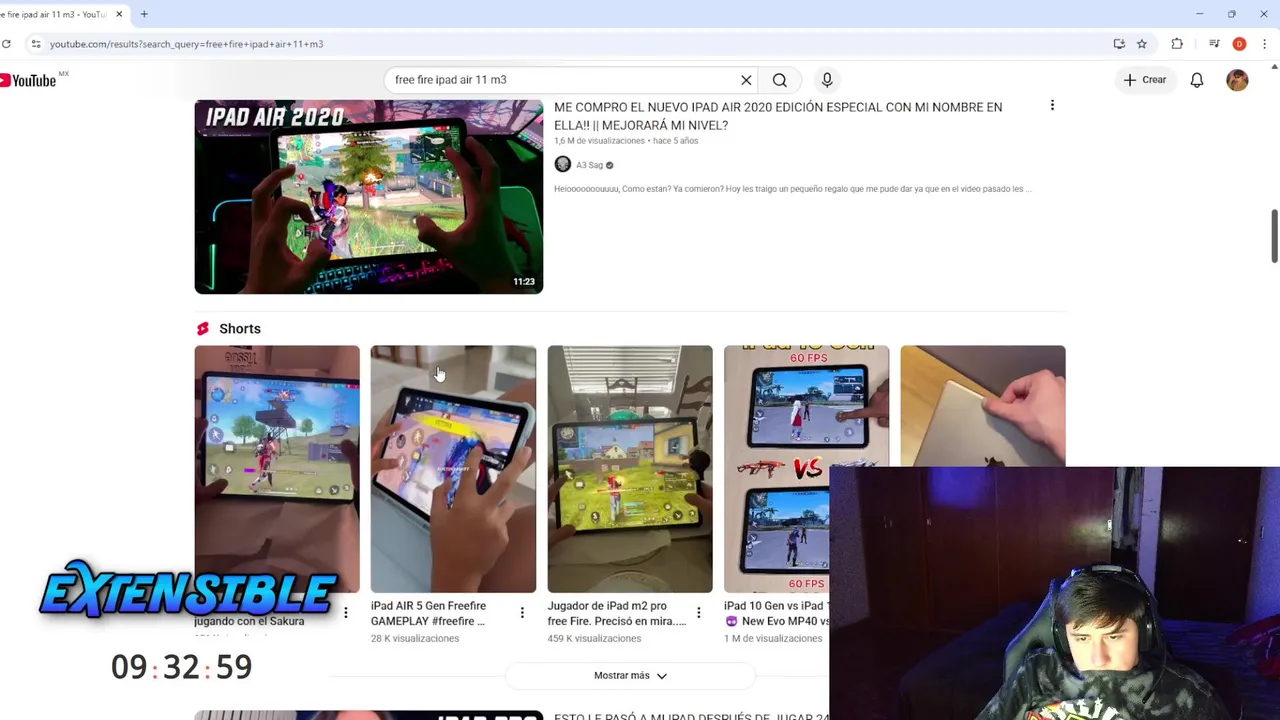Open the YouTube account avatar menu
The image size is (1280, 720).
tap(1238, 80)
